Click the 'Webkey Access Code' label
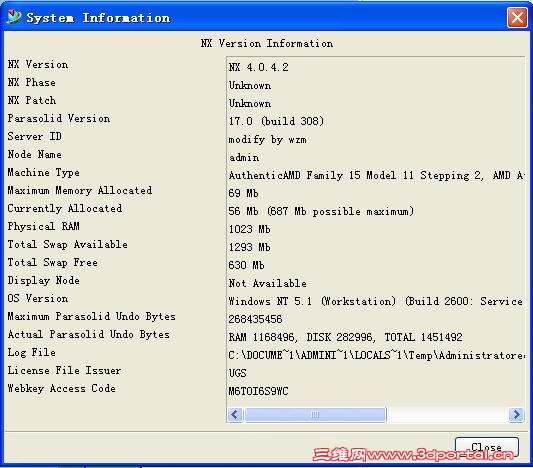Screen dimensions: 533x468 tap(62, 388)
